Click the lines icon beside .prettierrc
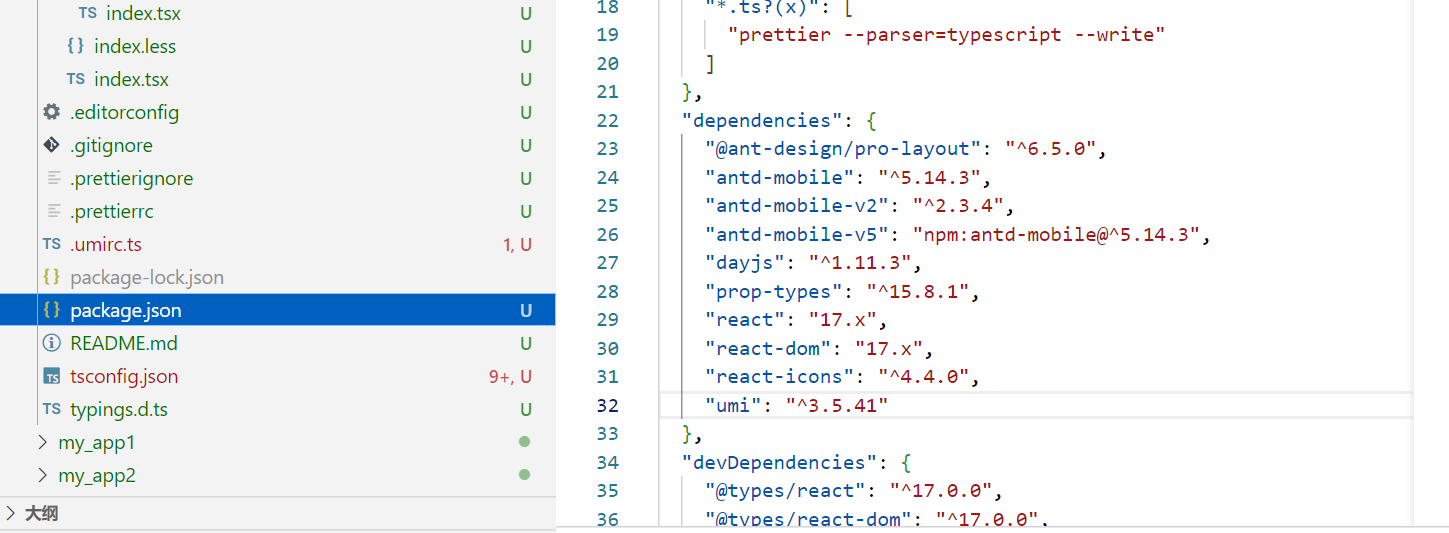 coord(54,211)
